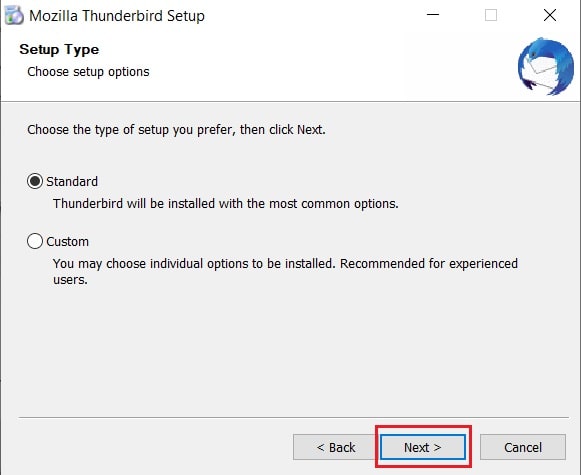581x475 pixels.
Task: Click the Standard option label text
Action: coord(72,182)
